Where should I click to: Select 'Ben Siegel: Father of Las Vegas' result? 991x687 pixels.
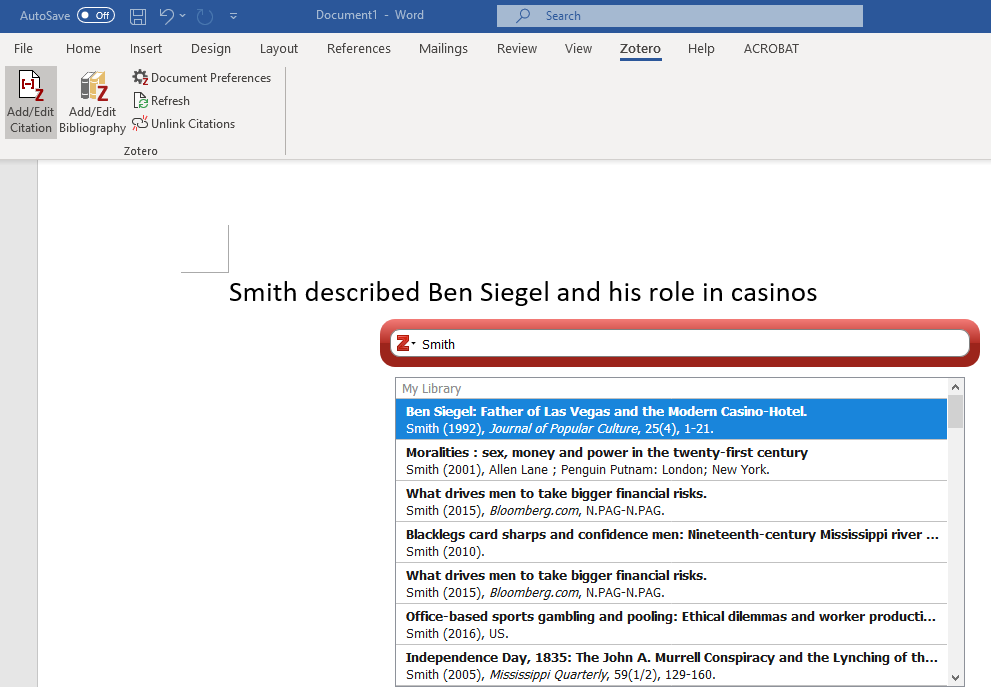(671, 419)
